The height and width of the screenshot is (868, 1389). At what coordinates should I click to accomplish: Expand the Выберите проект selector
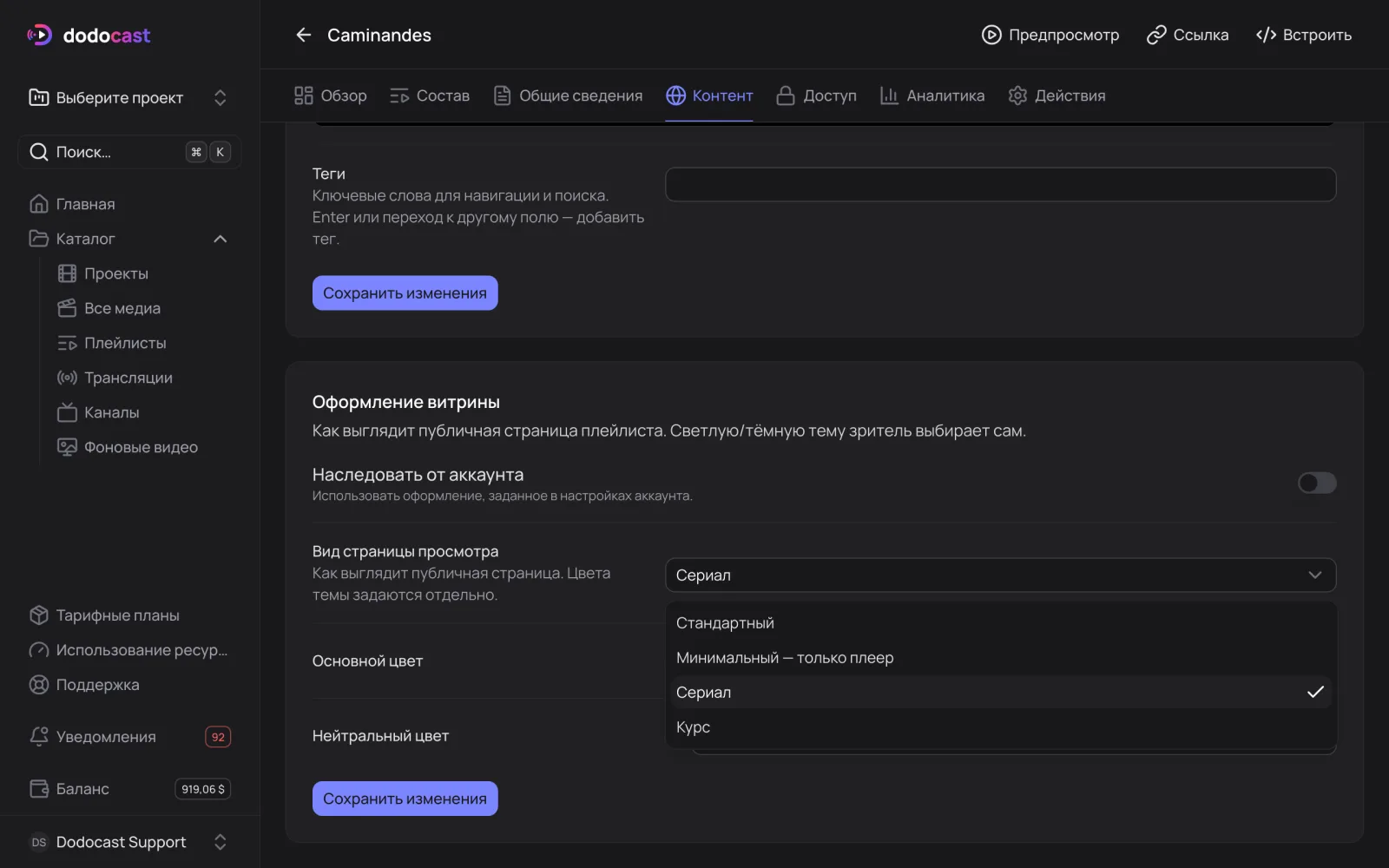(x=129, y=97)
